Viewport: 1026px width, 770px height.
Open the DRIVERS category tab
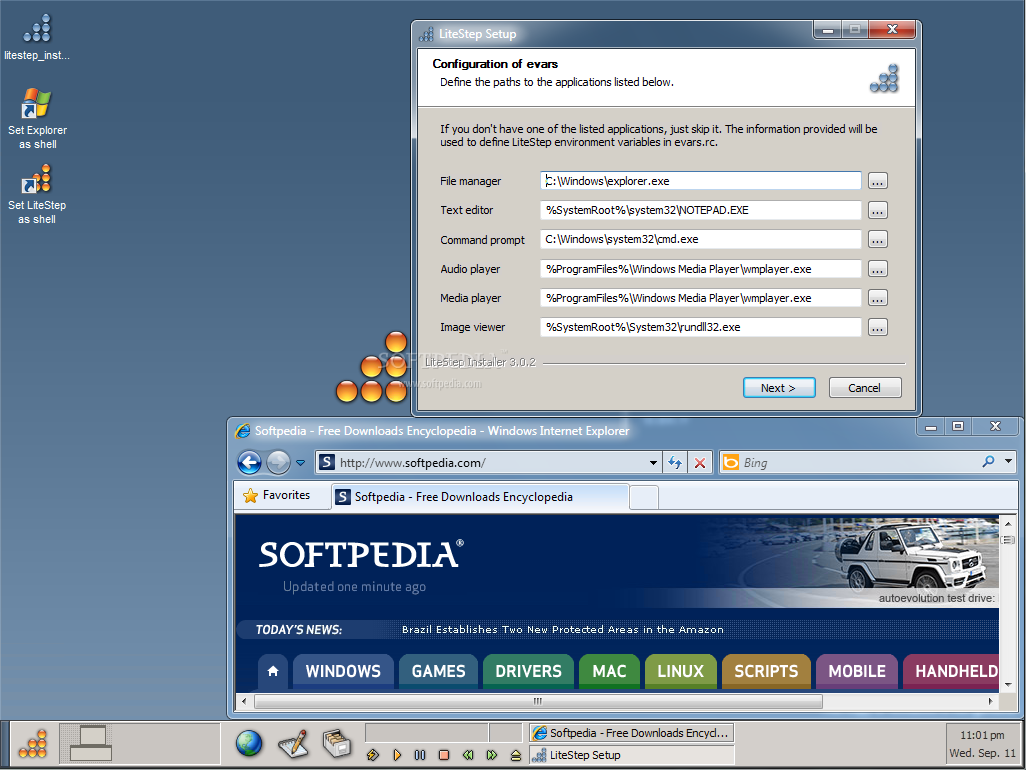pyautogui.click(x=528, y=671)
